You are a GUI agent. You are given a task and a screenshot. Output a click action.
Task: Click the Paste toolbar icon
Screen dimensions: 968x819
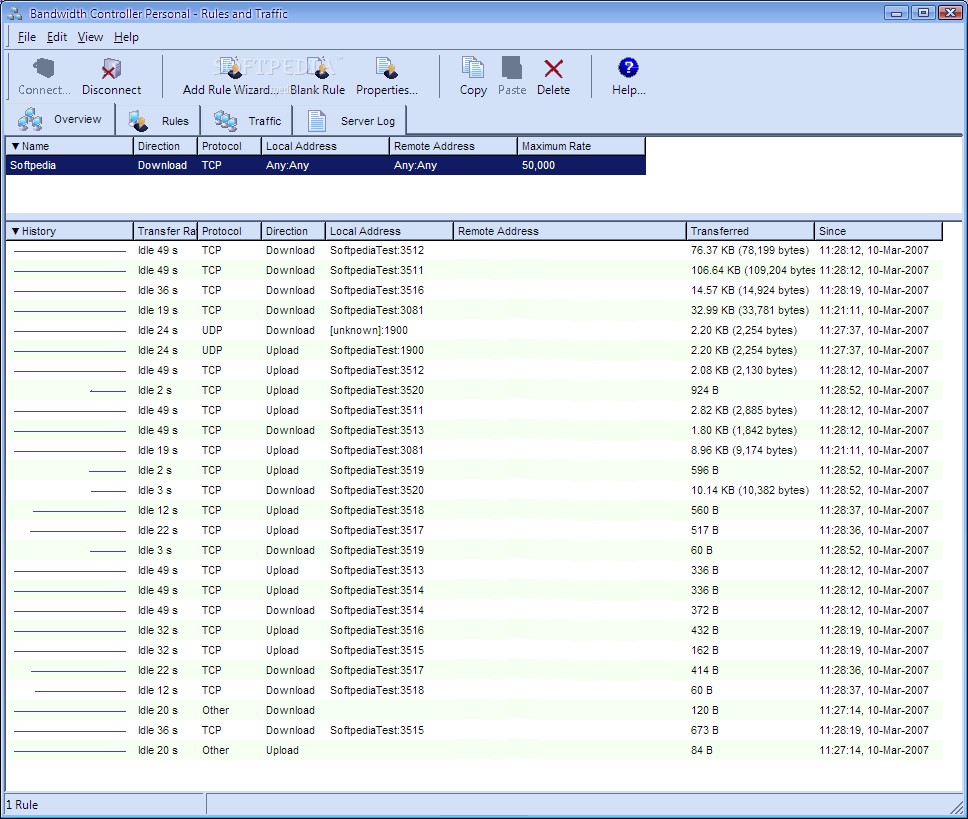(511, 75)
